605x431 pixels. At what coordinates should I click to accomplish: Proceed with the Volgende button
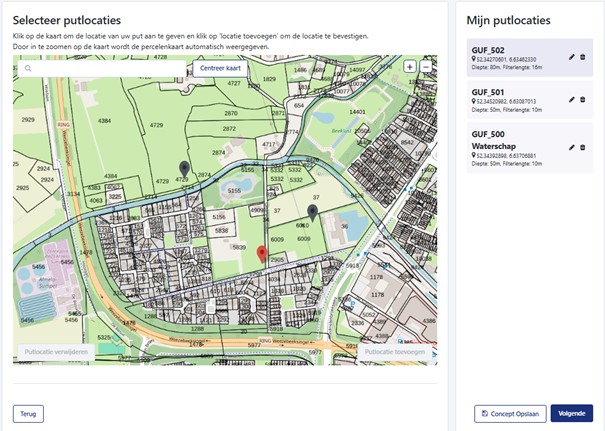point(571,413)
